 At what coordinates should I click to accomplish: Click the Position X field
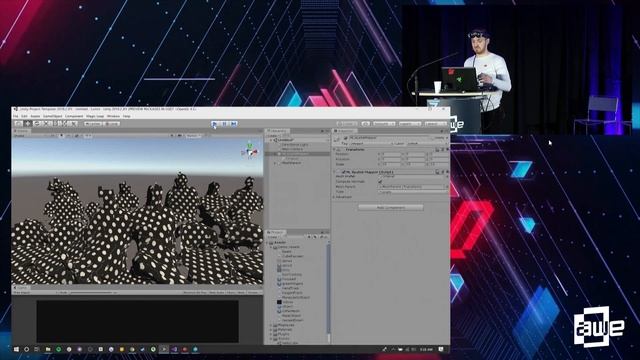point(391,155)
